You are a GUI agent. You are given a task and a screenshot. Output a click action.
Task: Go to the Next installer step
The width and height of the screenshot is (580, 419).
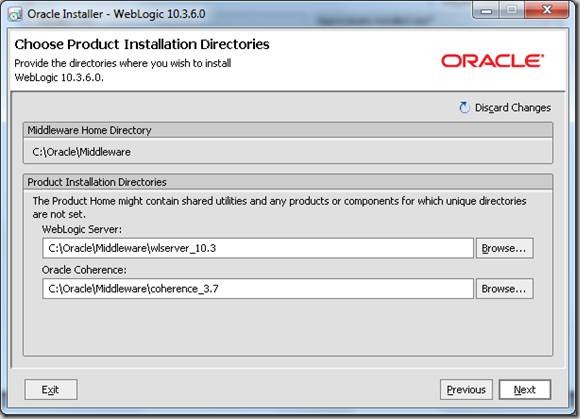point(525,389)
